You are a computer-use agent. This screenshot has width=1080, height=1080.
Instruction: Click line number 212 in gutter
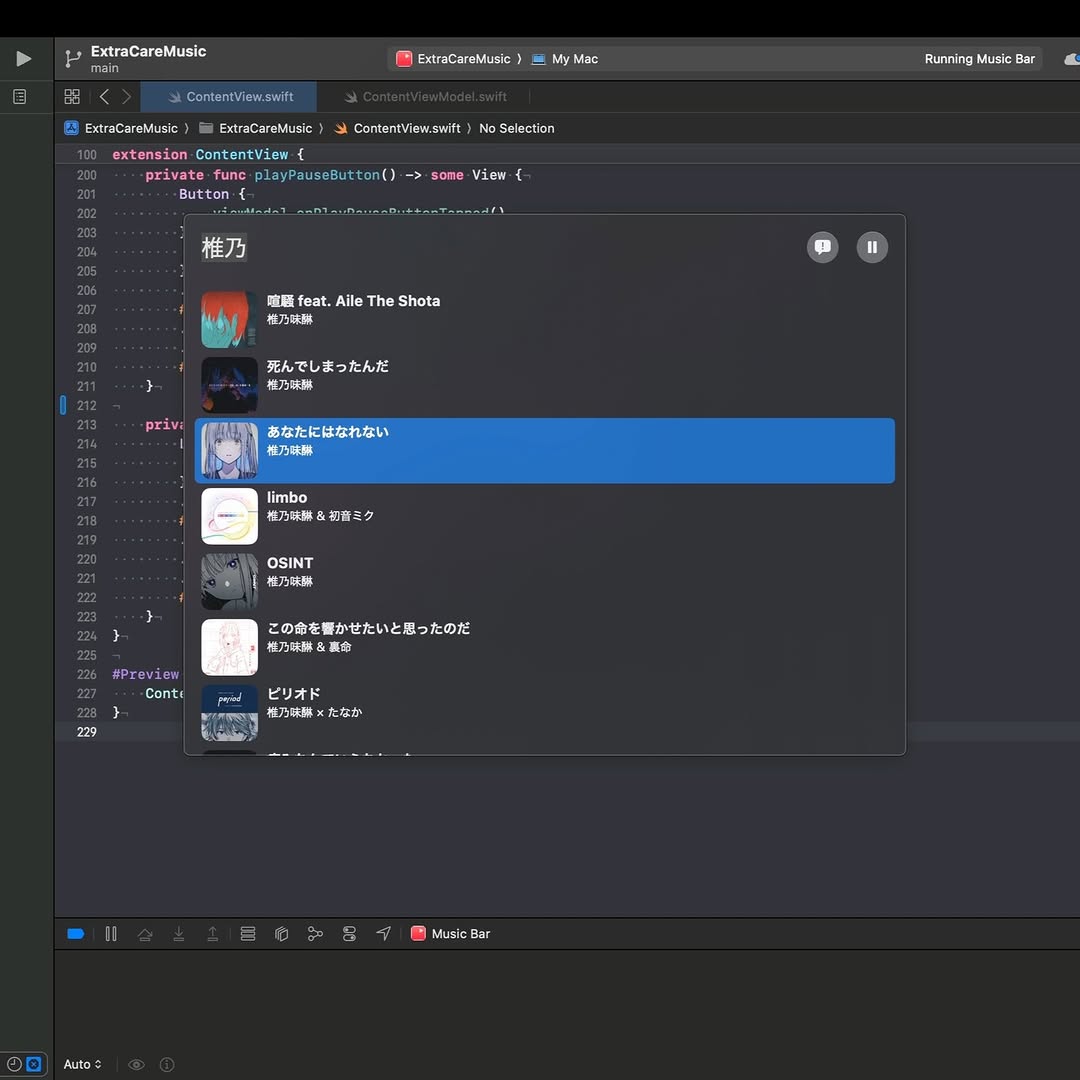(x=87, y=406)
